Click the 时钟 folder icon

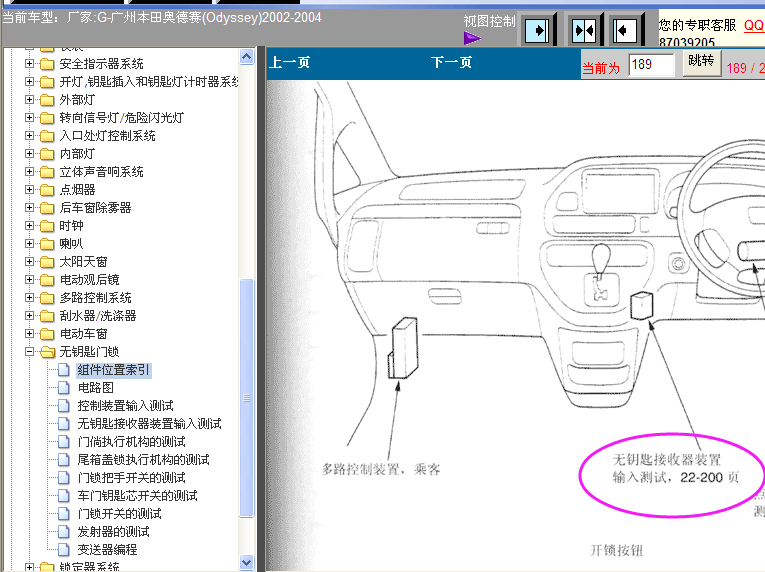tap(47, 226)
